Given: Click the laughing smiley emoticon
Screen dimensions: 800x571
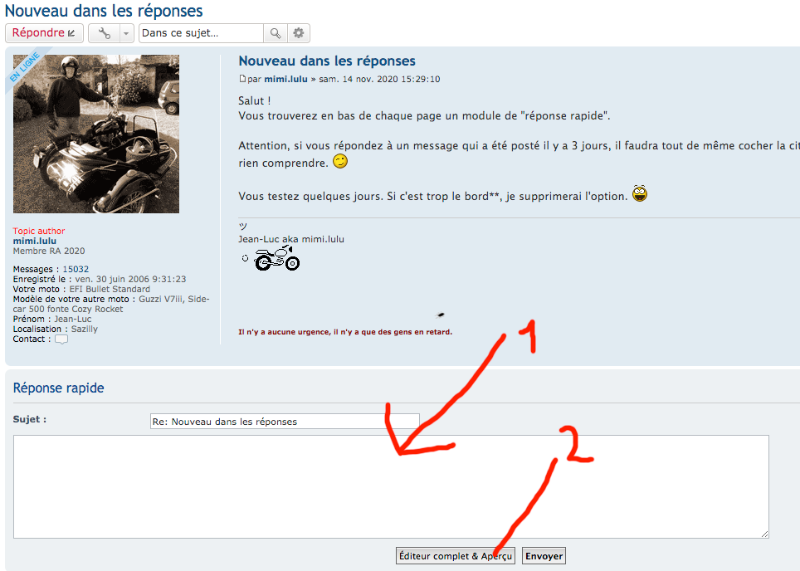Looking at the screenshot, I should (640, 194).
